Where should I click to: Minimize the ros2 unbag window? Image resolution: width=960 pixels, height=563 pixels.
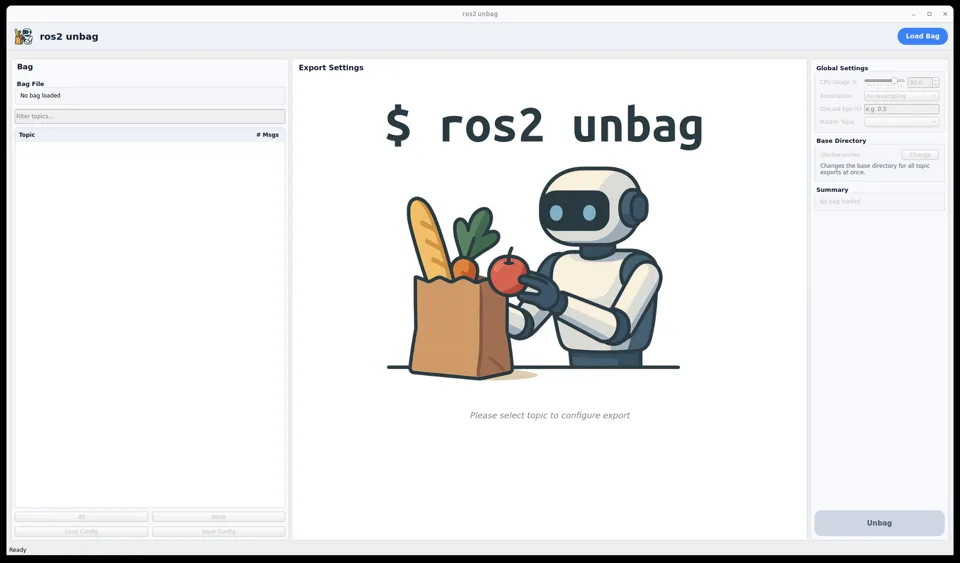[913, 14]
